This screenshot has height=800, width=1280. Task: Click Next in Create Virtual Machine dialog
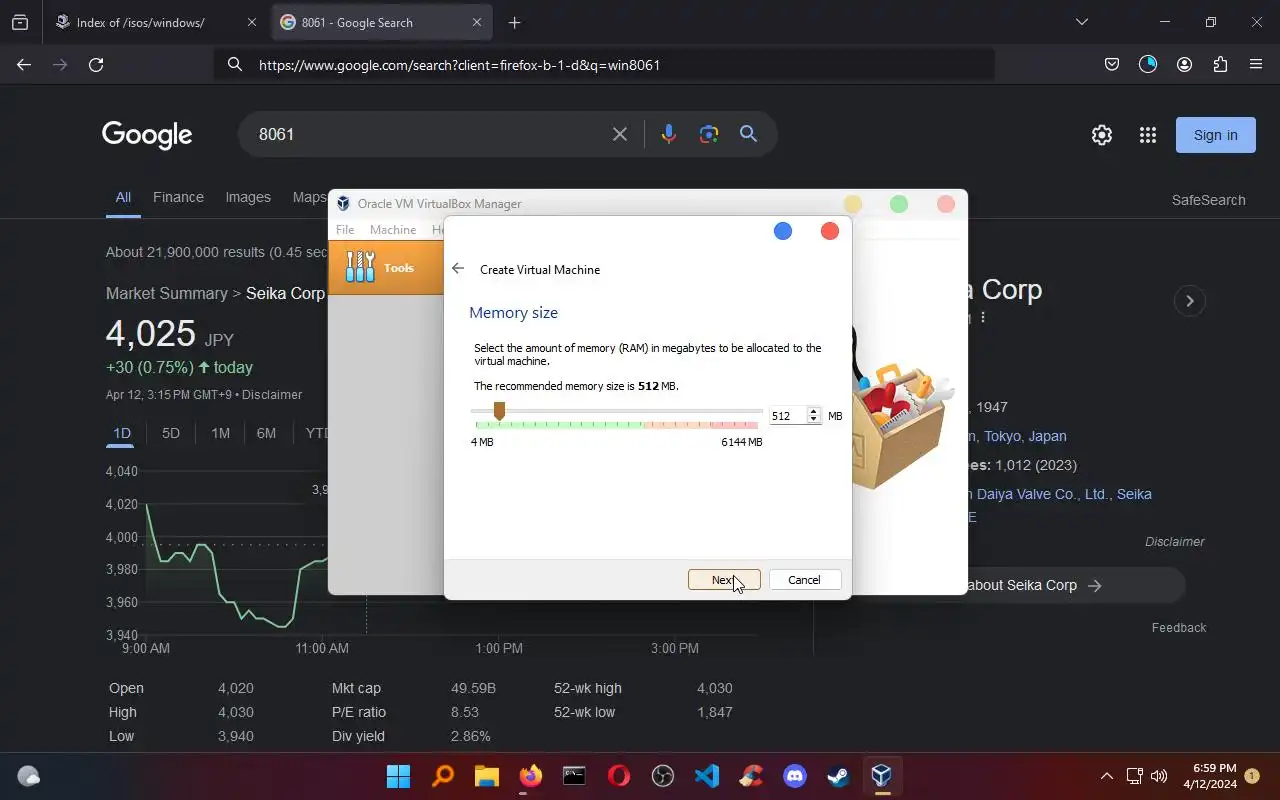point(724,580)
